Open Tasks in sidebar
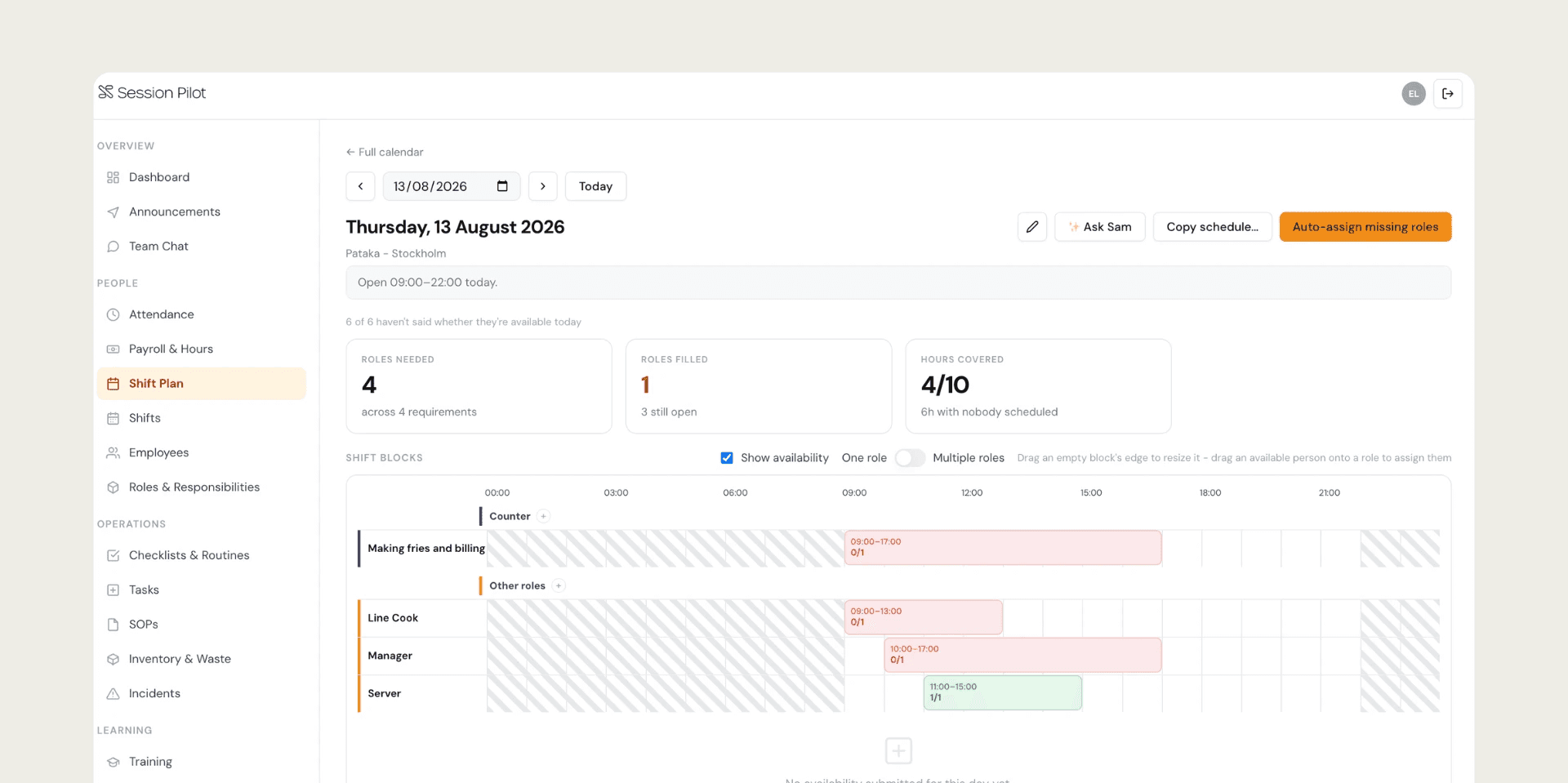 pos(201,589)
